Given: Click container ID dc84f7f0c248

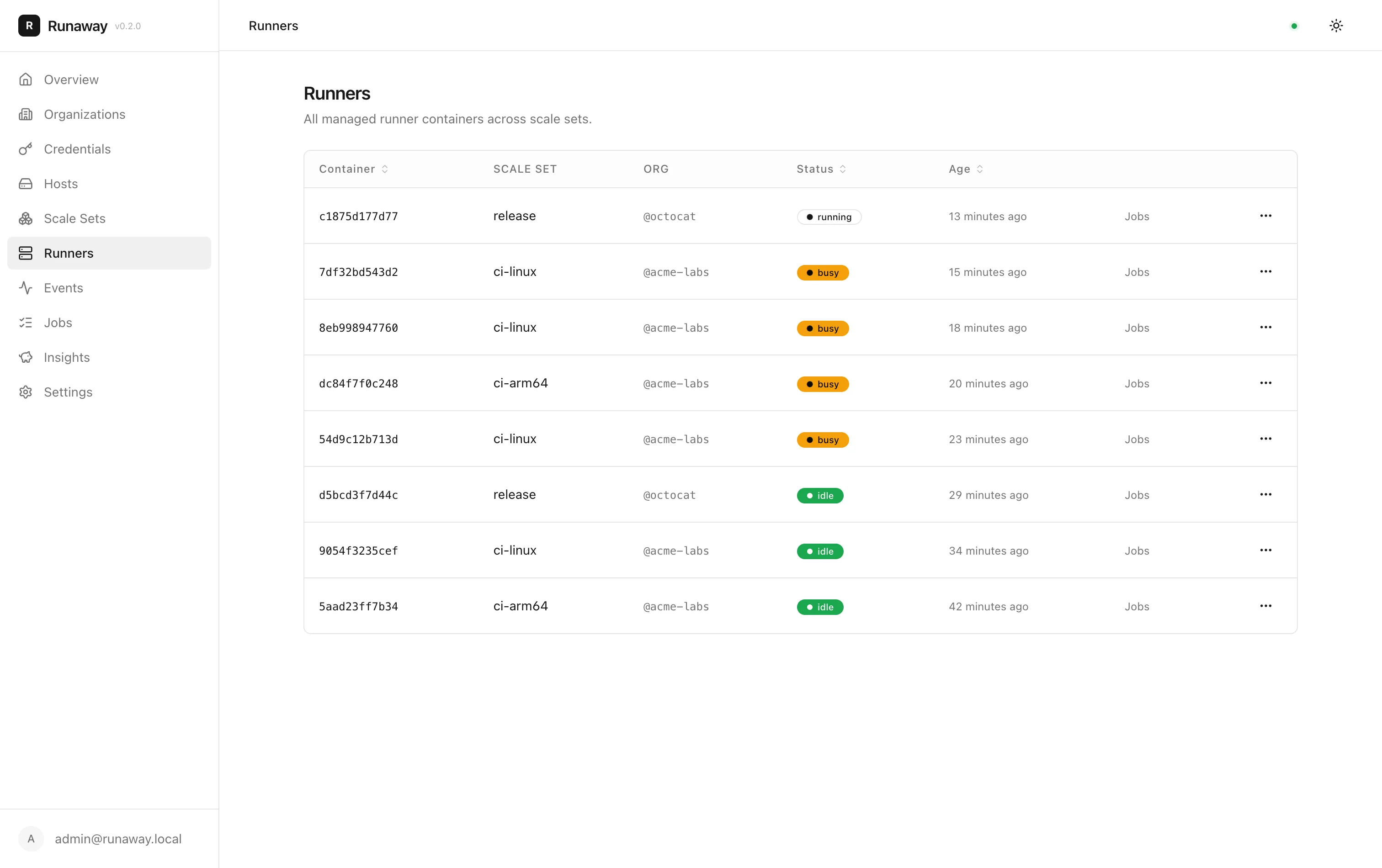Looking at the screenshot, I should coord(359,383).
